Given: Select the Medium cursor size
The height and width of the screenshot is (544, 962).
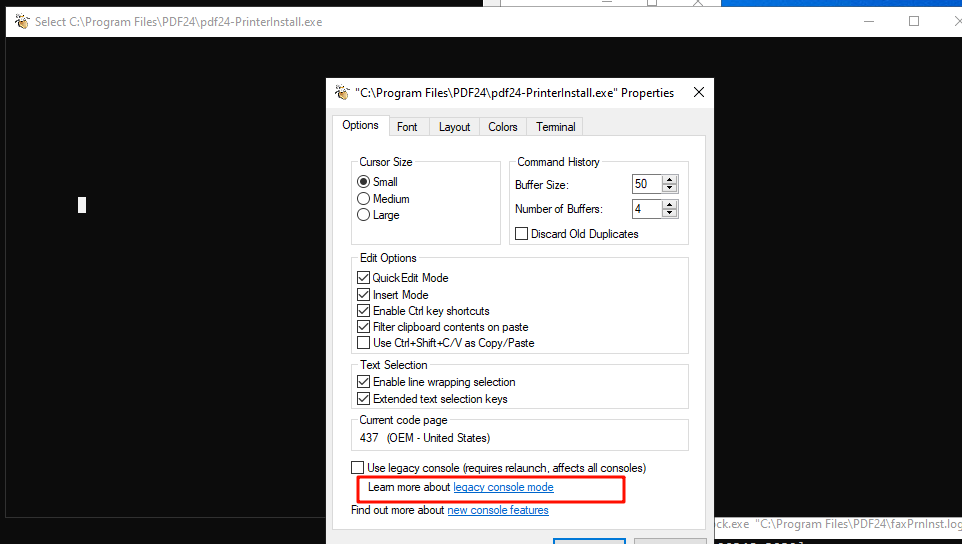Looking at the screenshot, I should 364,199.
